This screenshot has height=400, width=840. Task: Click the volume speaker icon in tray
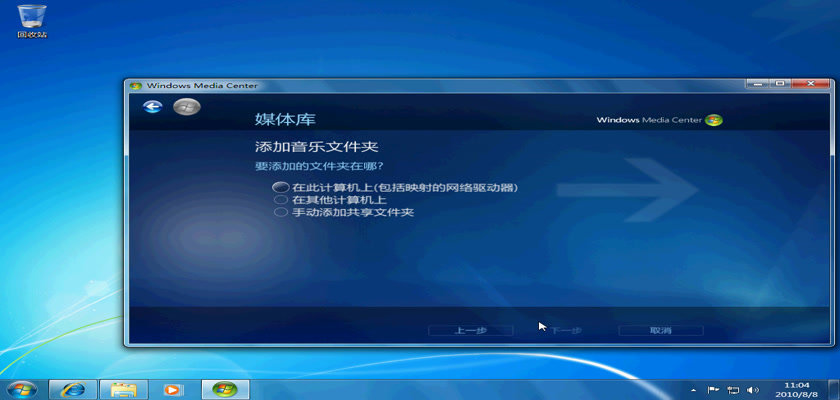pyautogui.click(x=753, y=389)
